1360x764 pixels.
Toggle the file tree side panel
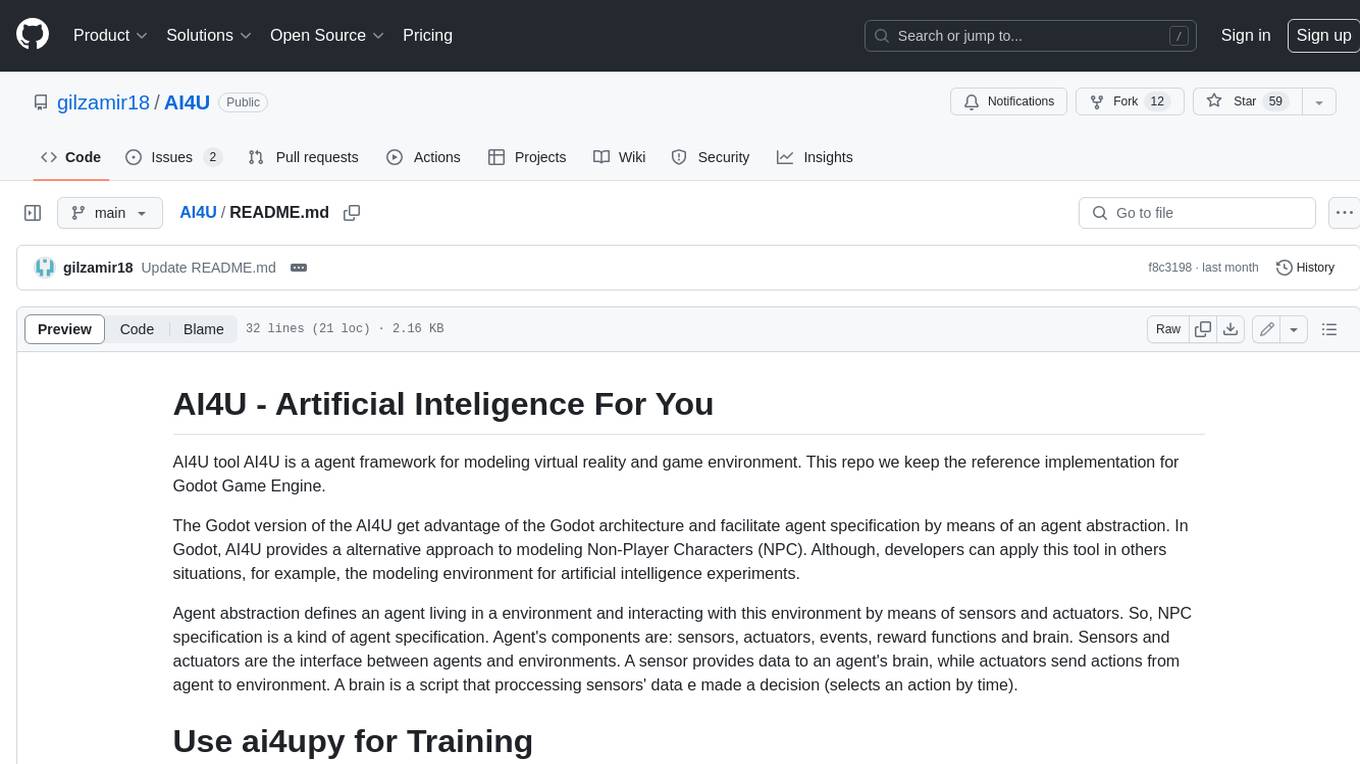(33, 213)
